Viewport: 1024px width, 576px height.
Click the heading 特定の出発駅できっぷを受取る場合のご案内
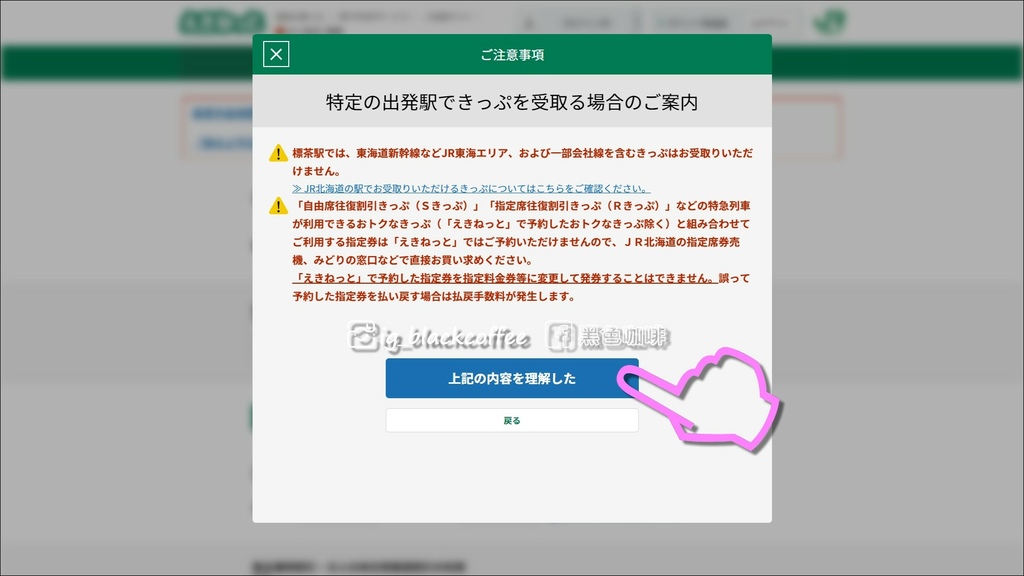tap(512, 100)
